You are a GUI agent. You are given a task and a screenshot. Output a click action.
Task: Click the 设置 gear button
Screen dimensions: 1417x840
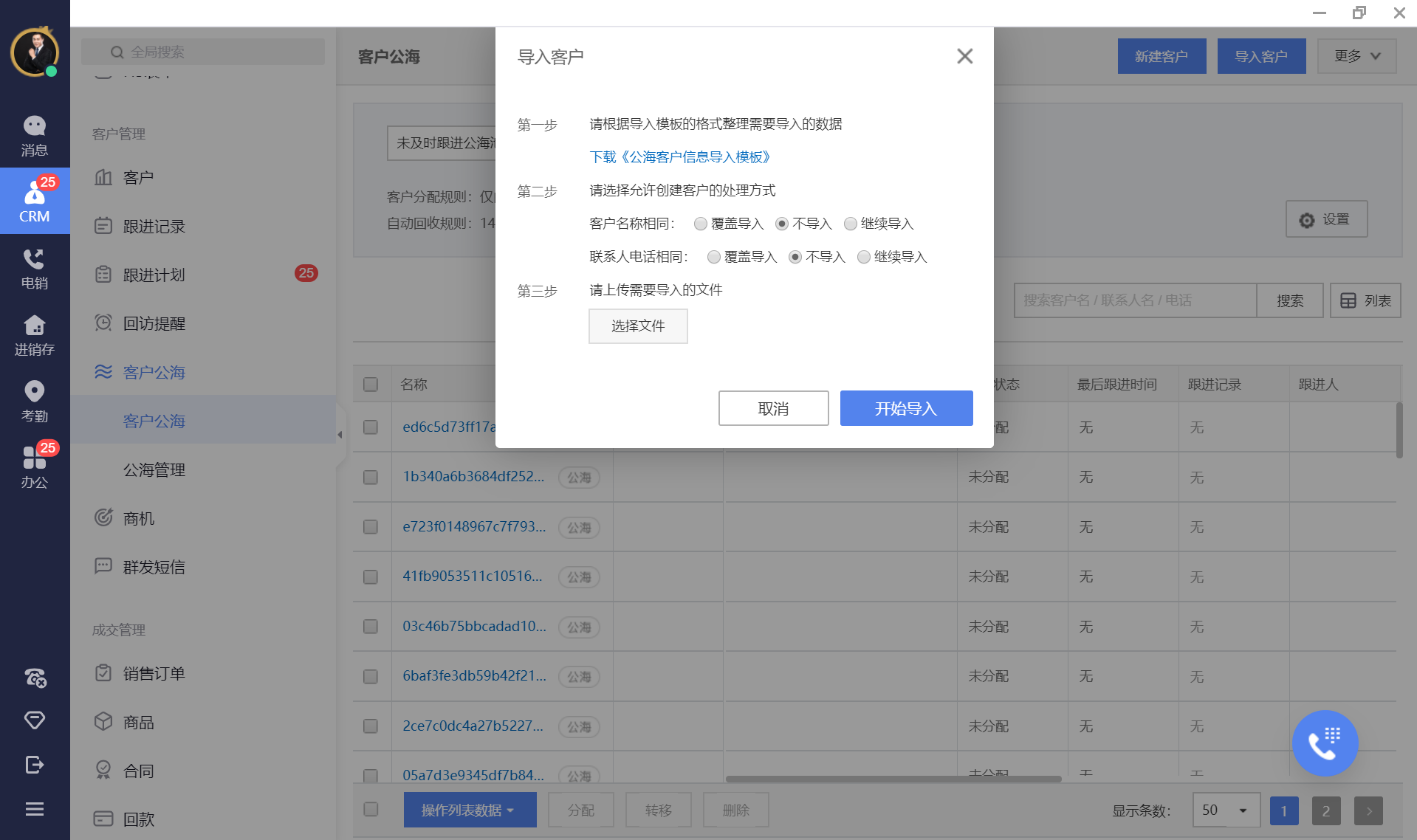[1326, 219]
